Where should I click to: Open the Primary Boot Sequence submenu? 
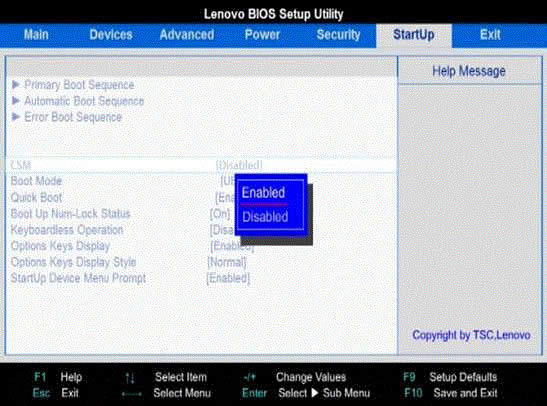[x=79, y=85]
